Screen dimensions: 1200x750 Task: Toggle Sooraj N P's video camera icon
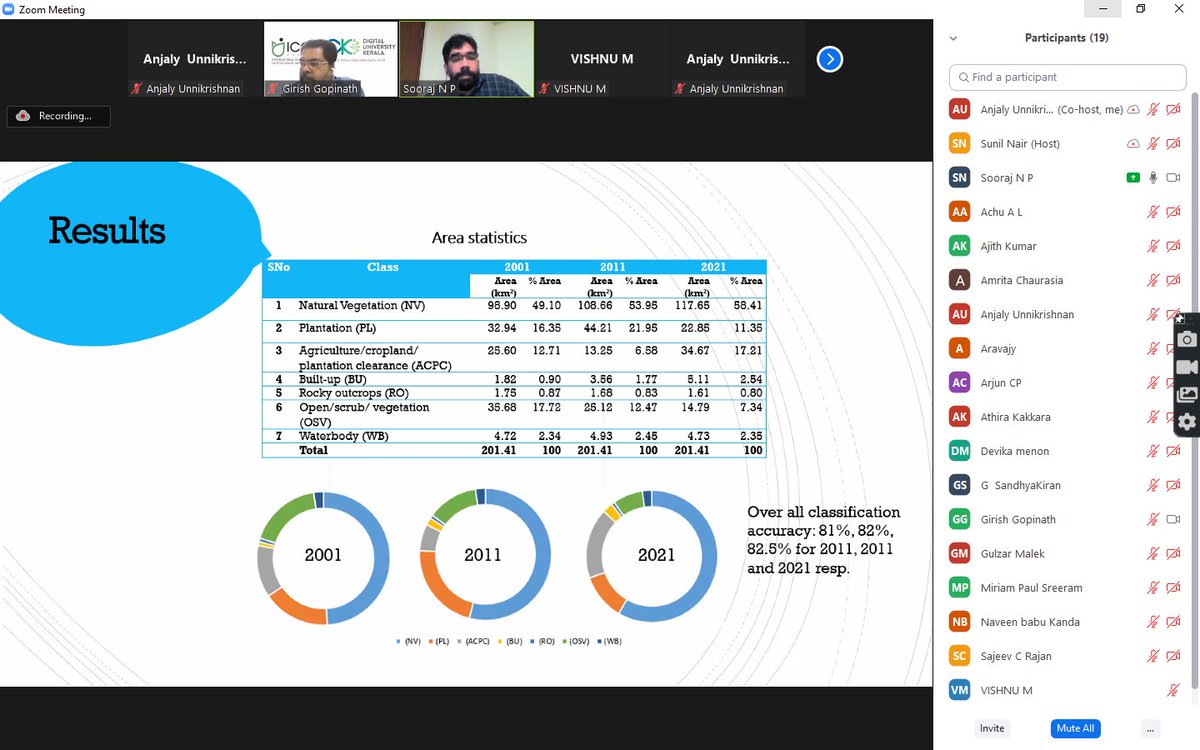(1174, 178)
